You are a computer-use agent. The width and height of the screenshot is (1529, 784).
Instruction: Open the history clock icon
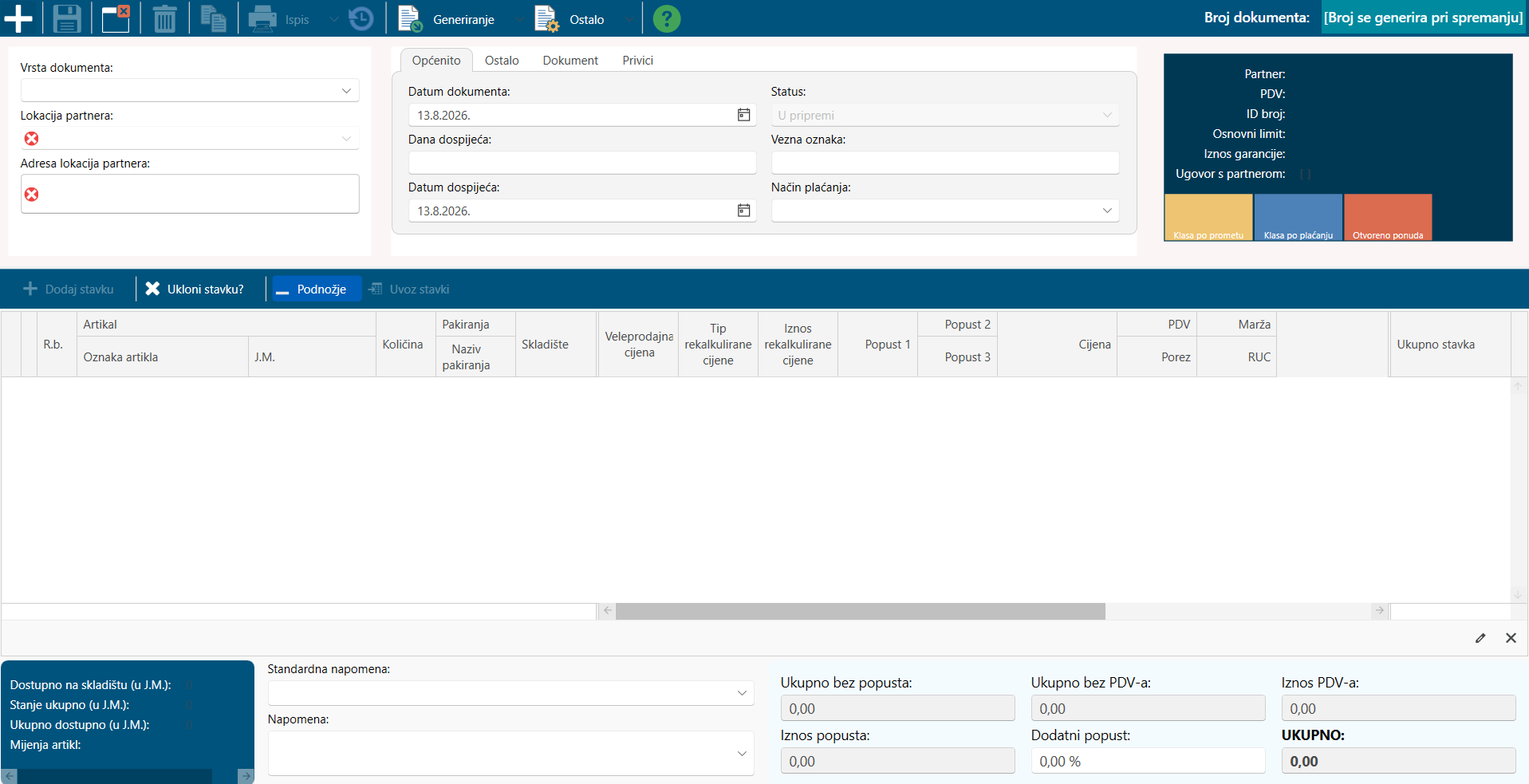click(x=361, y=18)
